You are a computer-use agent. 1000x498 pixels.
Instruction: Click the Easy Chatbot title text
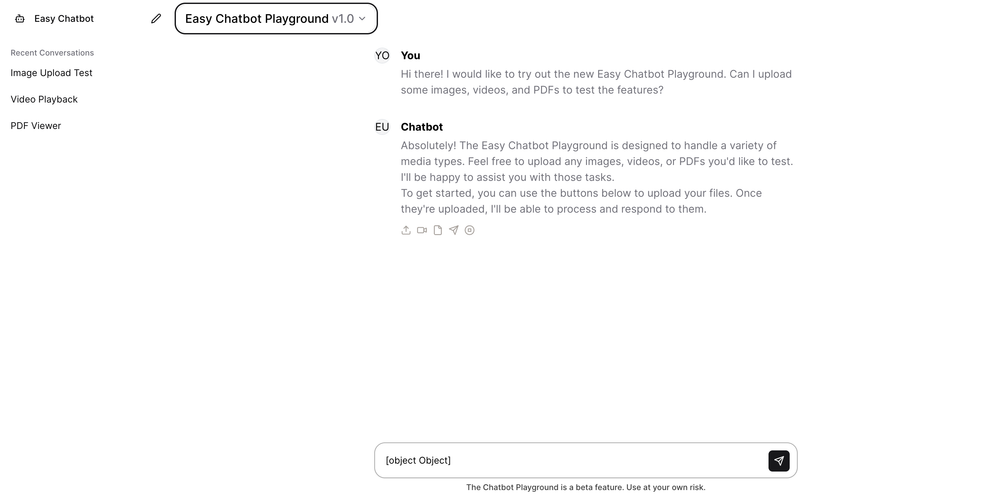coord(64,18)
